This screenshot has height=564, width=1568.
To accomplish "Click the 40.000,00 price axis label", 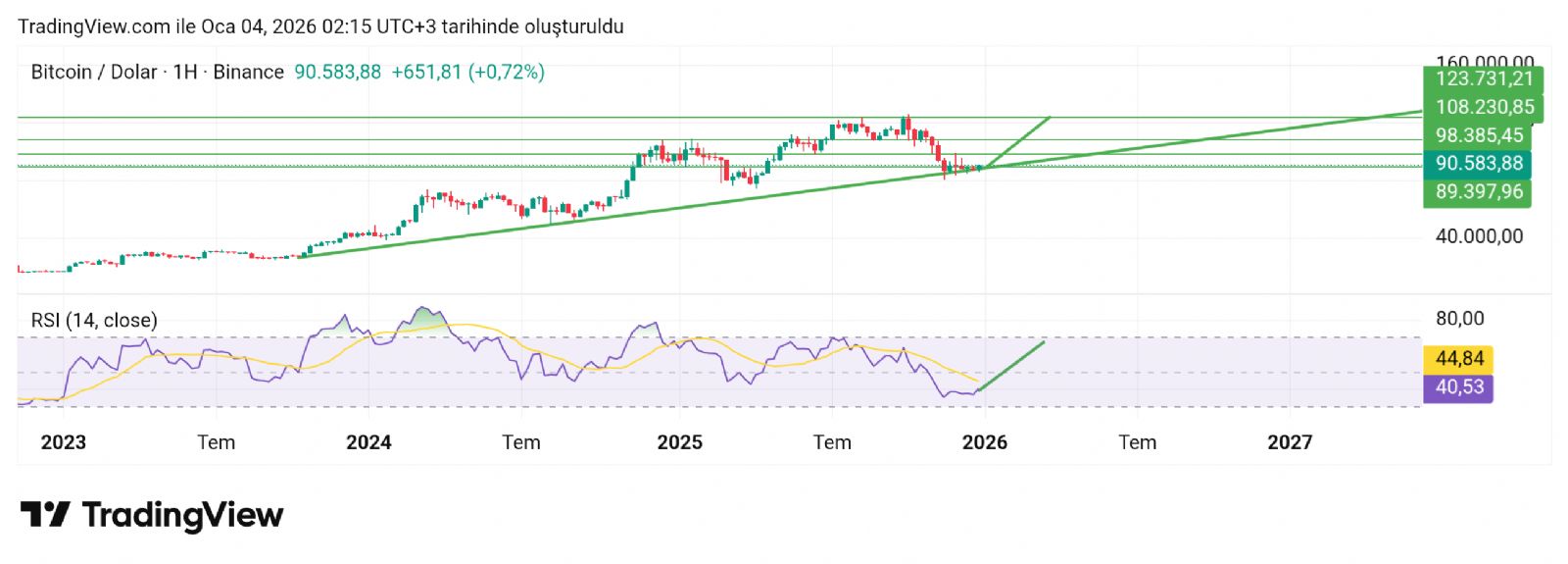I will click(1478, 236).
